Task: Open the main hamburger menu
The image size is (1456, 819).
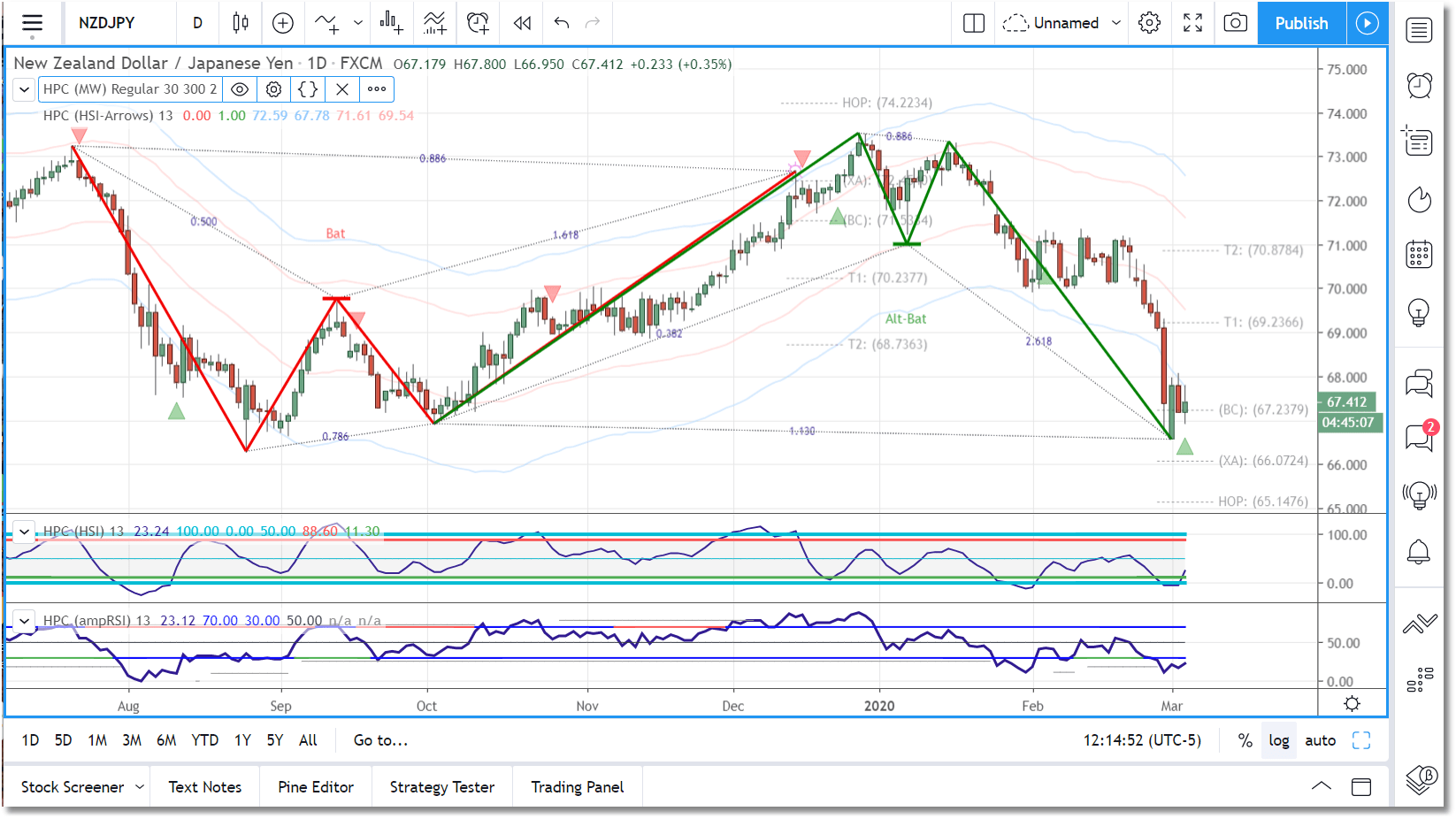Action: (x=33, y=23)
